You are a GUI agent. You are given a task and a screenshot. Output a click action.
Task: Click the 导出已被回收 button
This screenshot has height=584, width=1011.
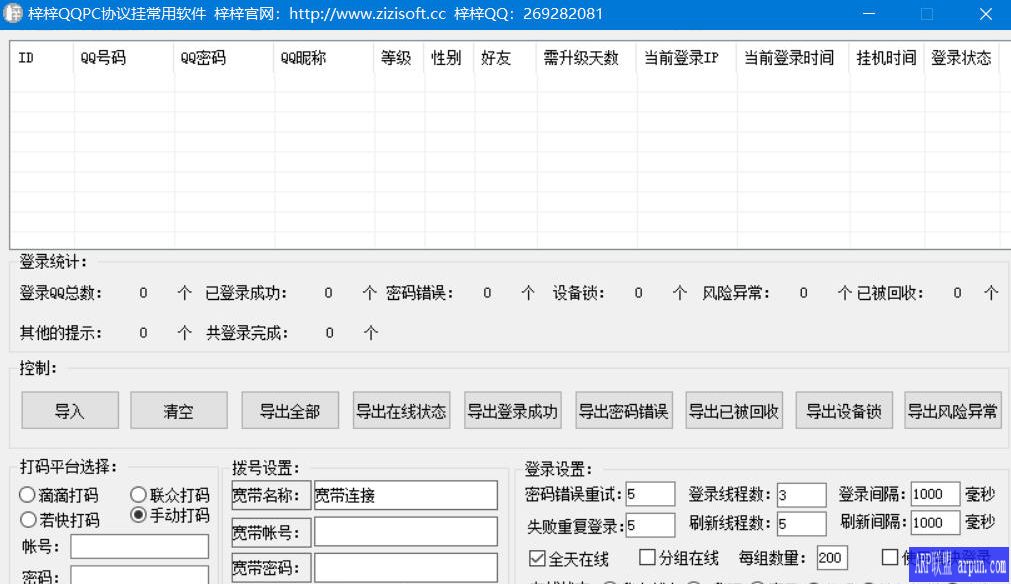tap(734, 411)
